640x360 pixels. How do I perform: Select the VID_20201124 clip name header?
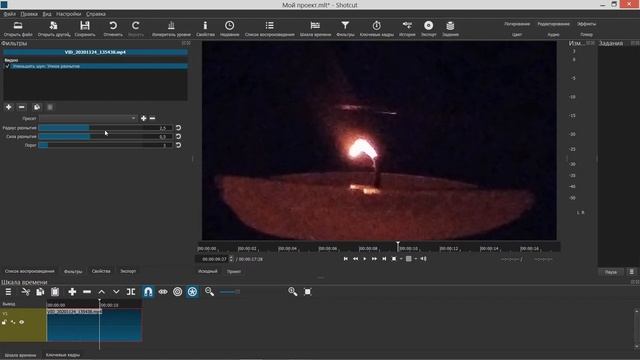(95, 52)
